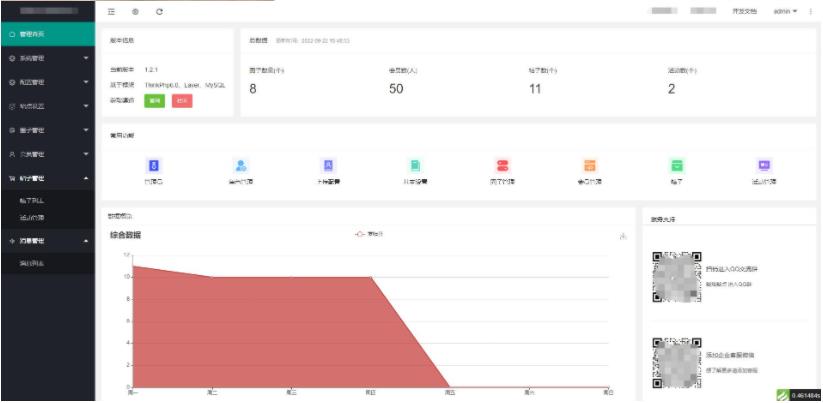This screenshot has width=823, height=403.
Task: Click the ThinkPhp6.0、Layer、MySQL text
Action: tap(185, 84)
